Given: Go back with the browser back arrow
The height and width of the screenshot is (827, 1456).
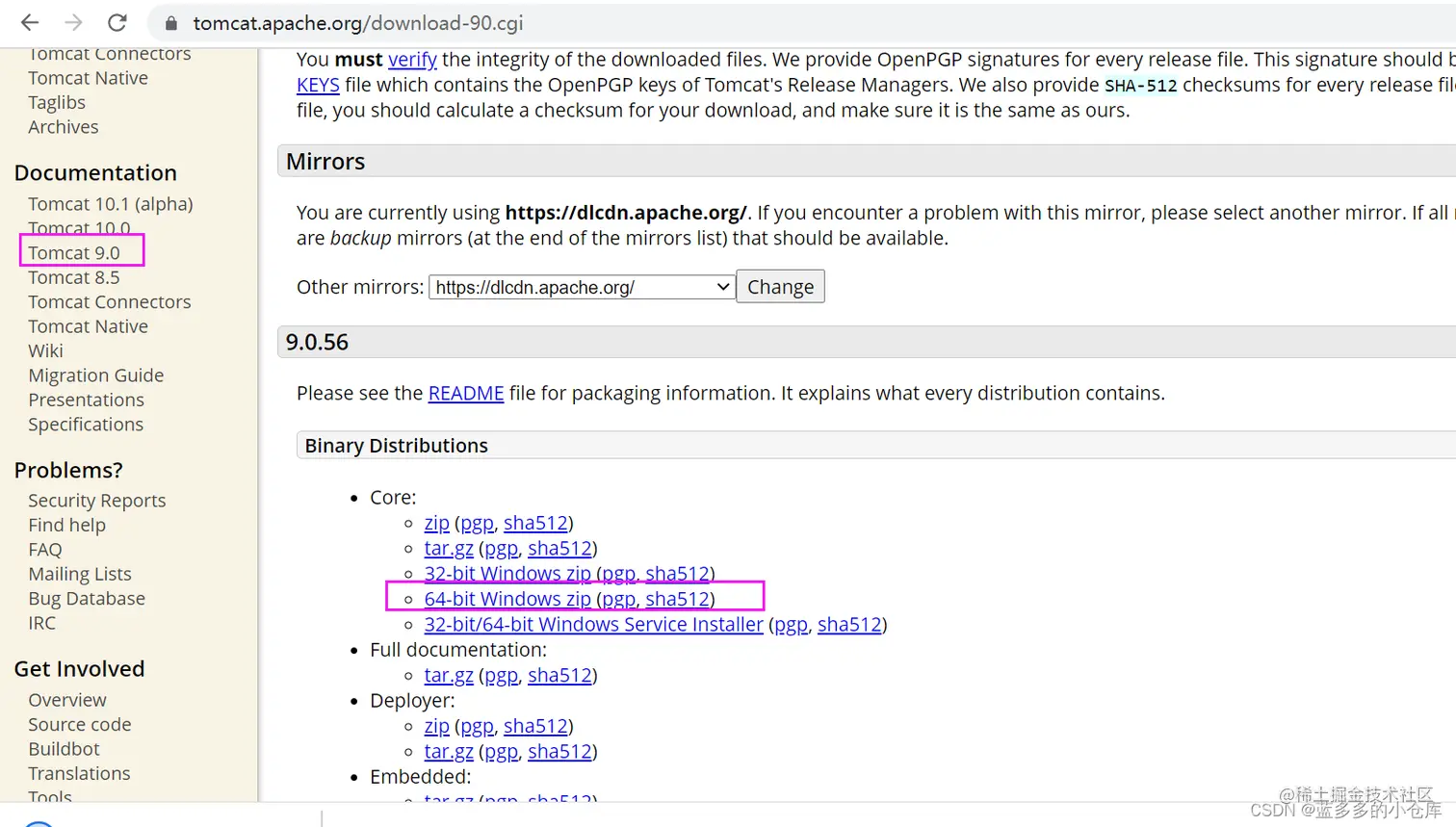Looking at the screenshot, I should [x=30, y=22].
